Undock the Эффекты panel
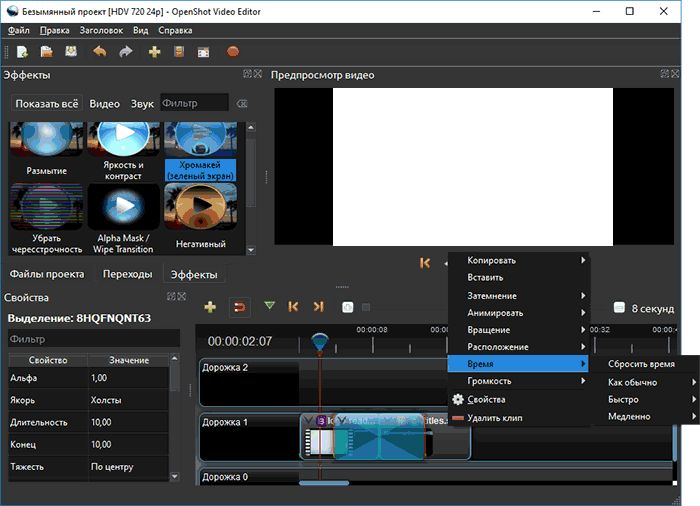 [x=247, y=74]
